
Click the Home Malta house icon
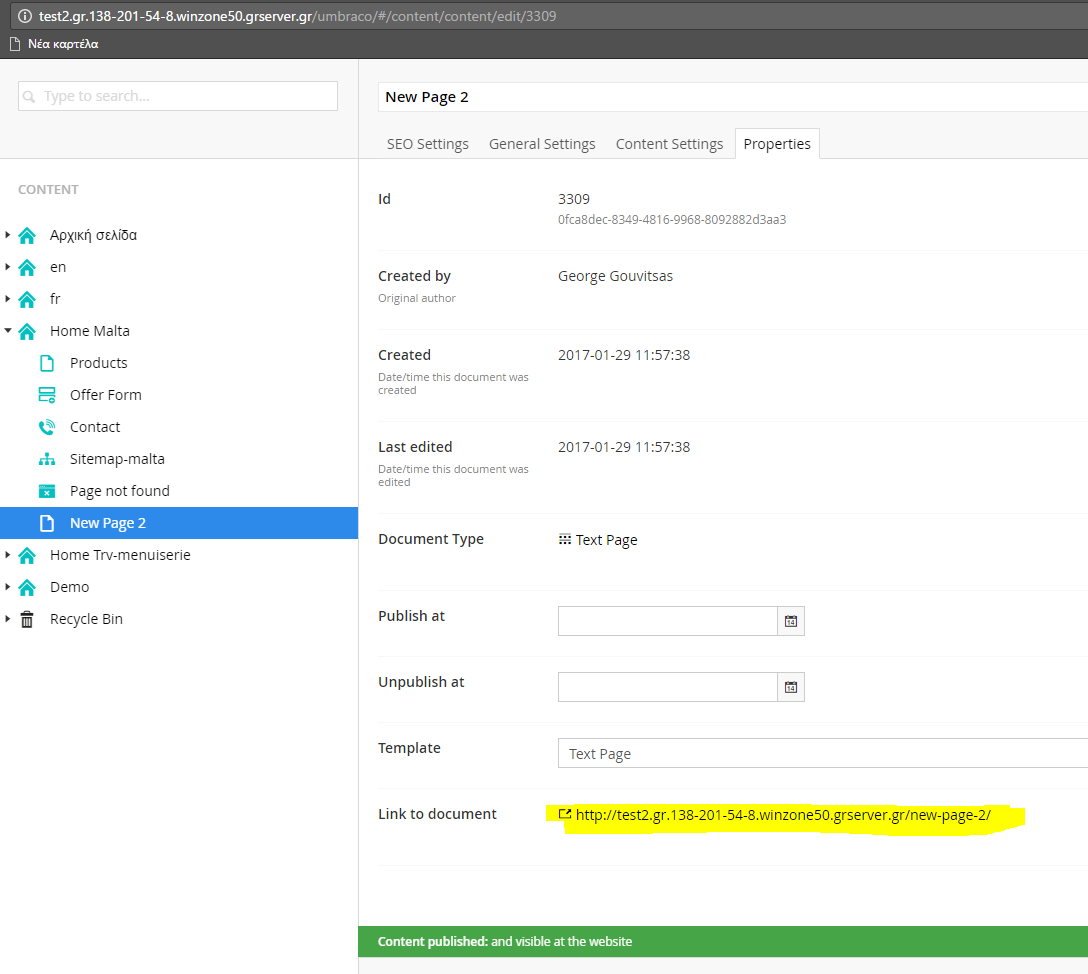(x=27, y=331)
